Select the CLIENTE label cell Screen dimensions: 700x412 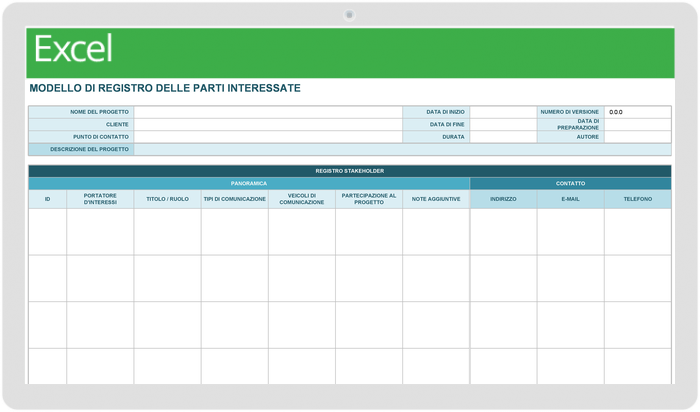tap(81, 125)
